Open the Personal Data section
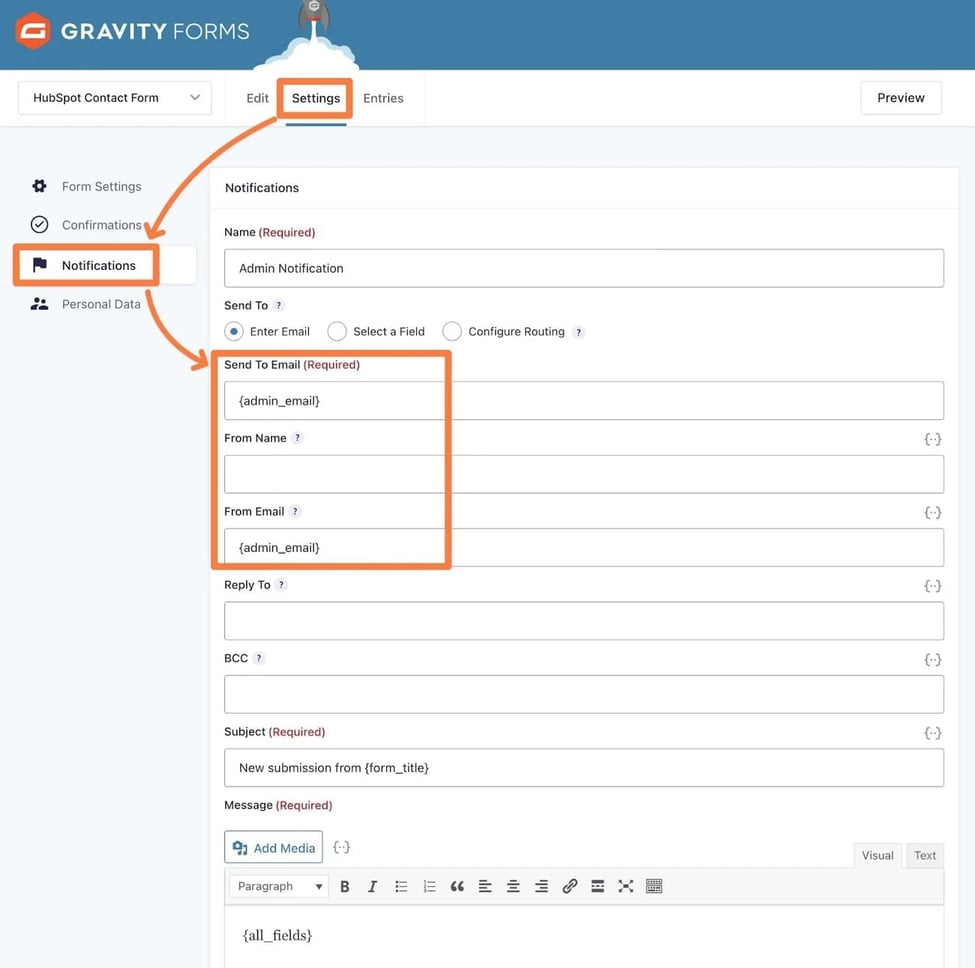 click(x=102, y=304)
